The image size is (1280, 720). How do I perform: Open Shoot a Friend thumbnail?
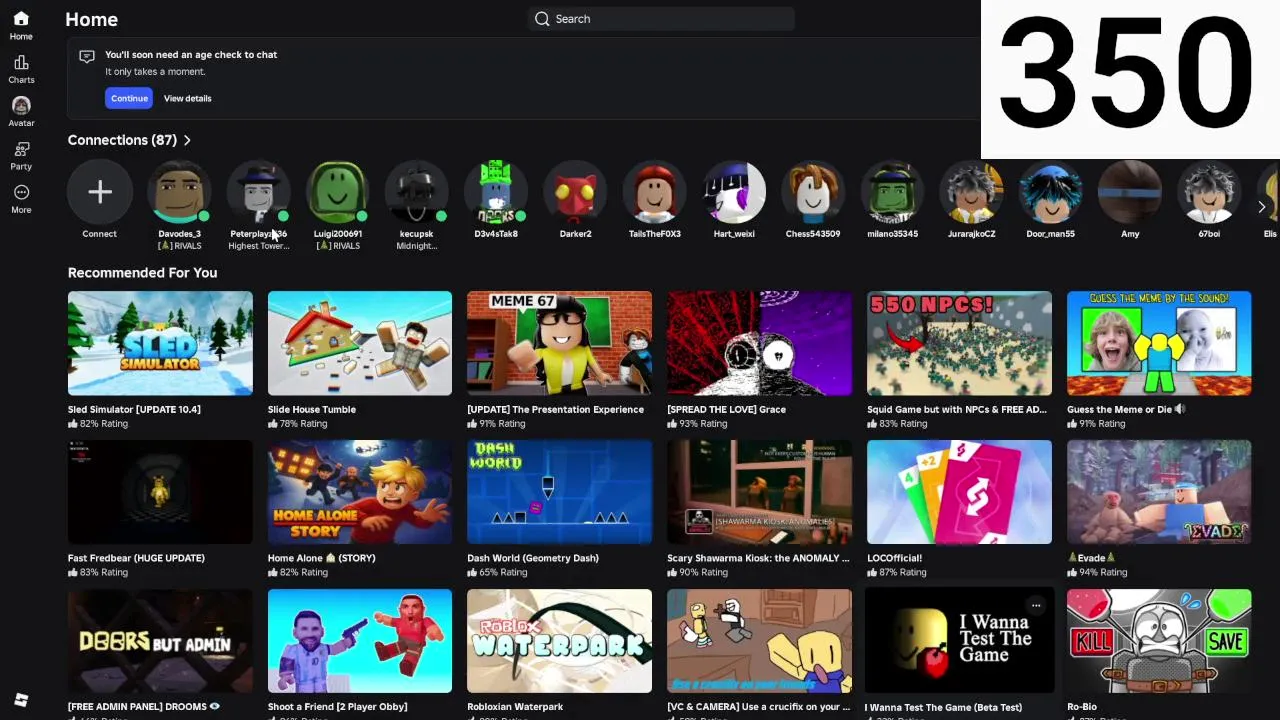click(x=360, y=641)
